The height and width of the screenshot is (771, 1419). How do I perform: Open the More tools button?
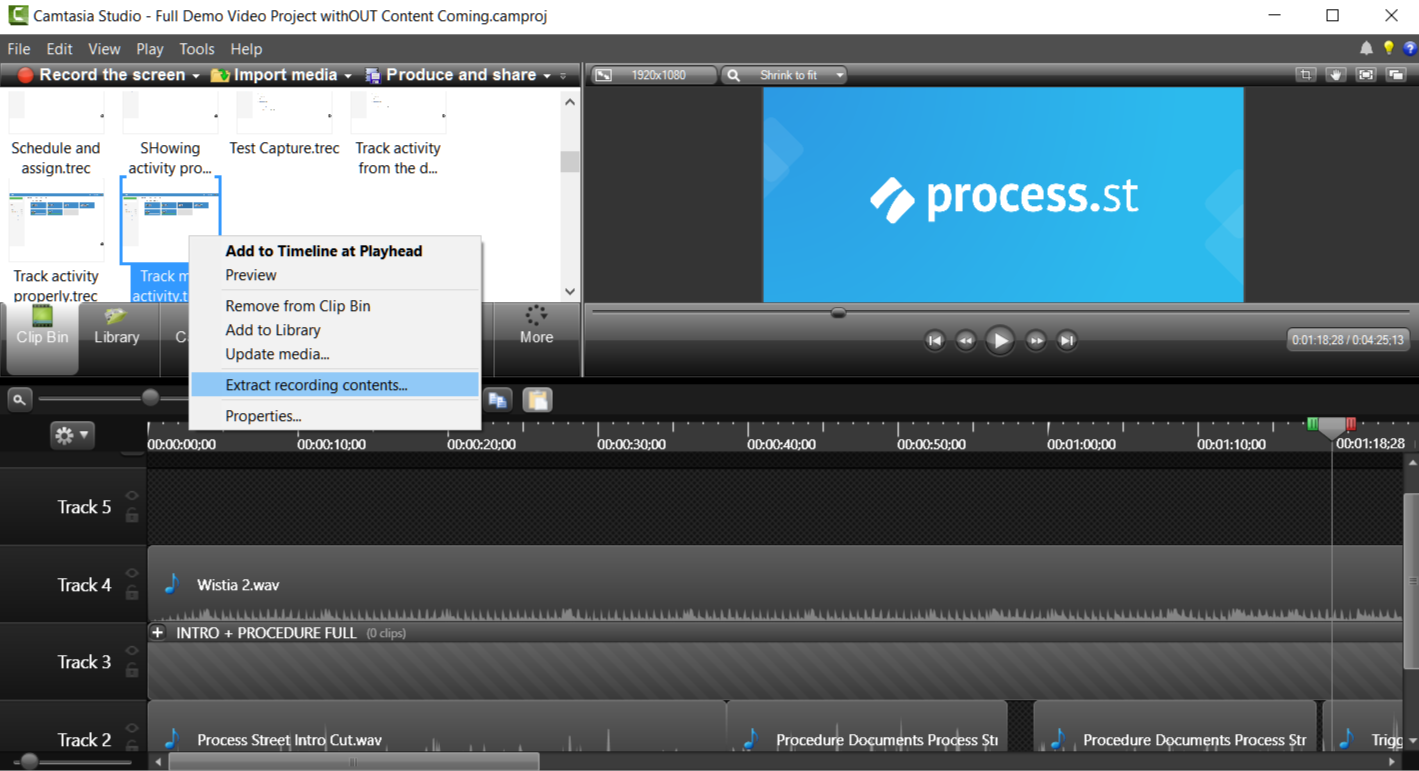point(536,326)
